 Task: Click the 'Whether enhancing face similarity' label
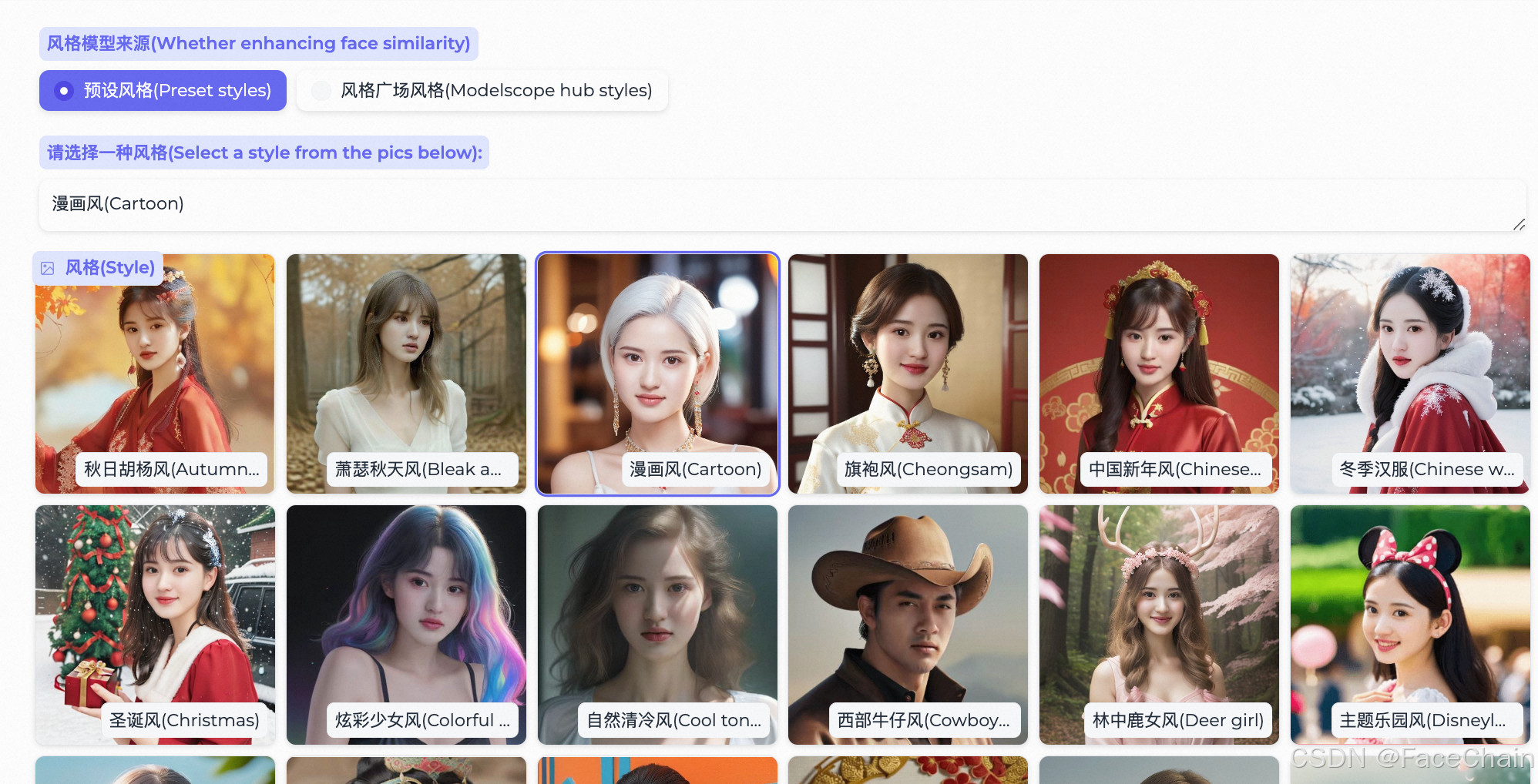(x=259, y=44)
